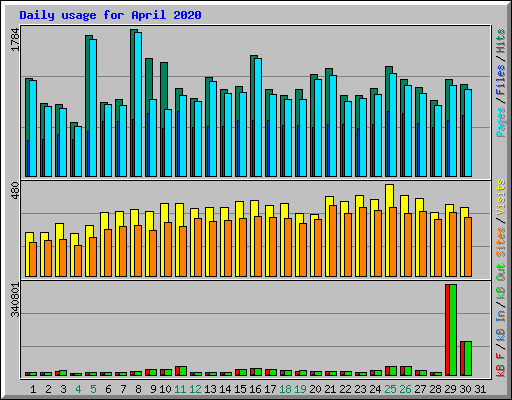Click the green weekend day label 12
The width and height of the screenshot is (512, 400).
pyautogui.click(x=195, y=389)
